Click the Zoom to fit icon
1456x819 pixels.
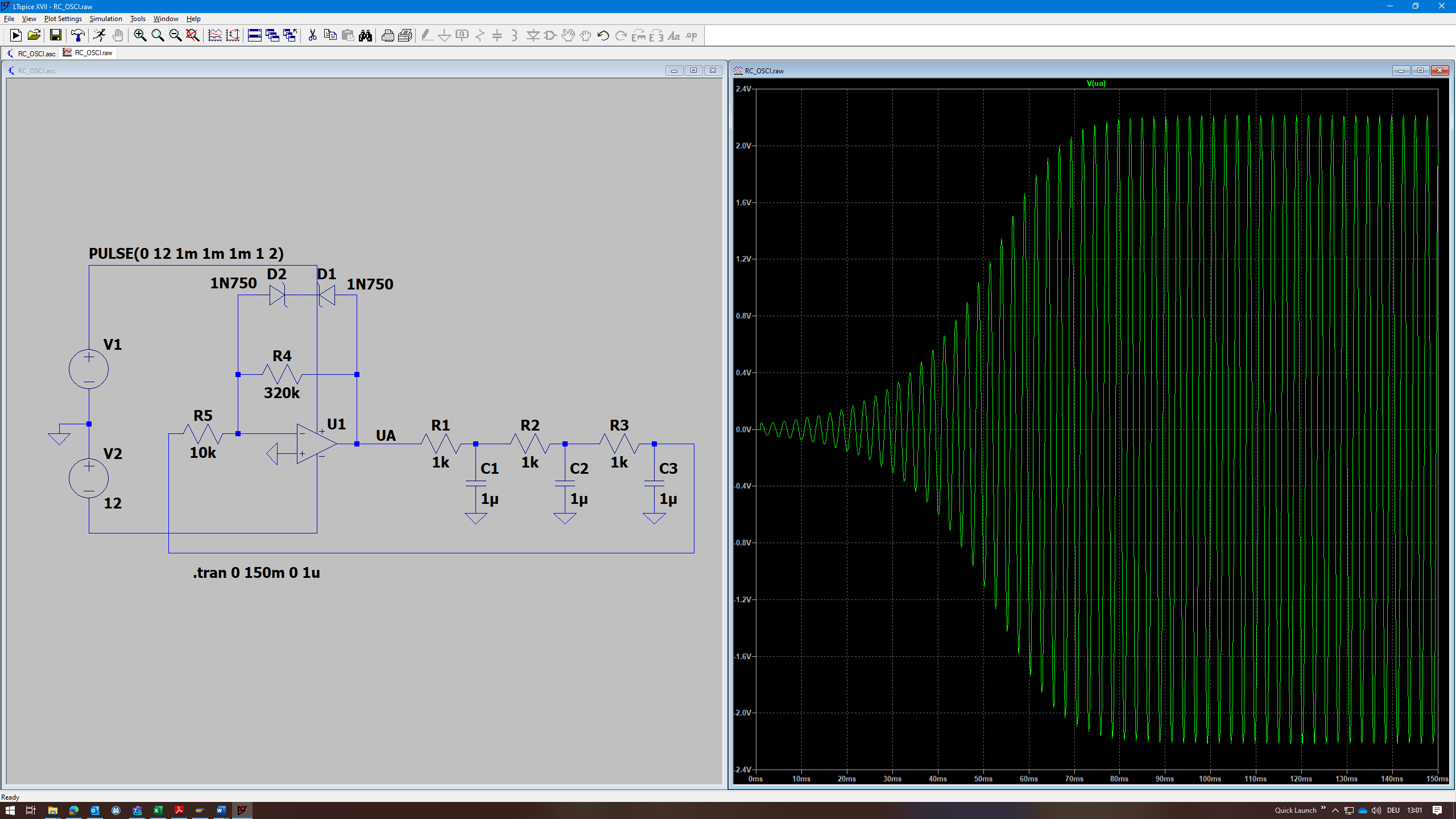pyautogui.click(x=193, y=35)
